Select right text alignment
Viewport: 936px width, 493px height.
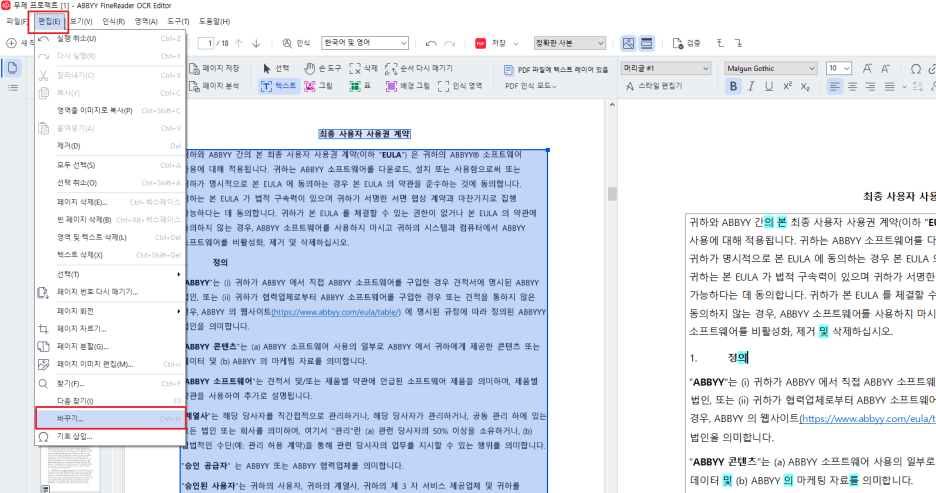tap(870, 87)
